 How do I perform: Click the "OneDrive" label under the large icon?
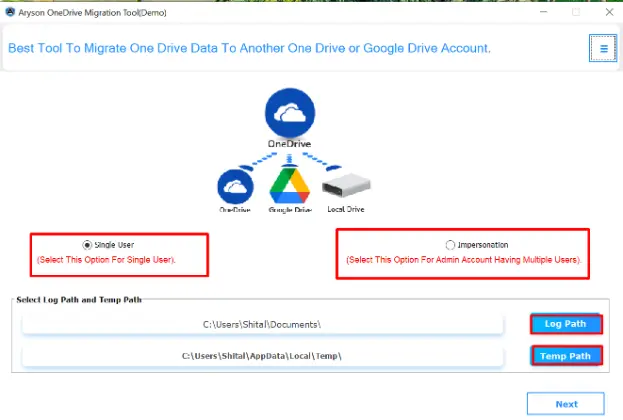pos(289,143)
